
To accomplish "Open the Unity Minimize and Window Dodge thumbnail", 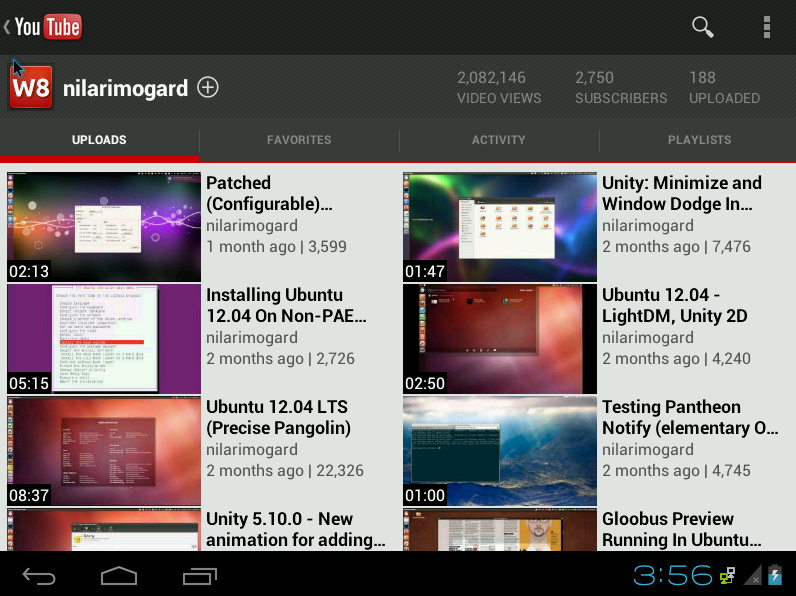I will click(500, 226).
